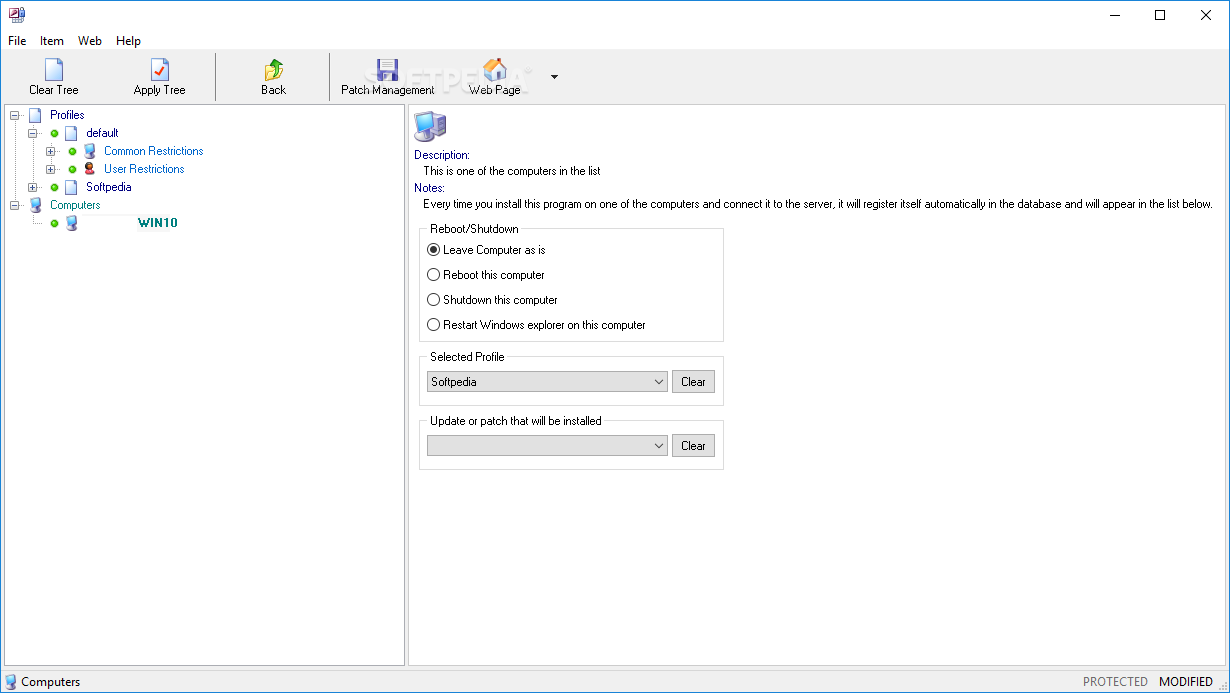Collapse the default profile node
Image resolution: width=1230 pixels, height=693 pixels.
coord(33,133)
